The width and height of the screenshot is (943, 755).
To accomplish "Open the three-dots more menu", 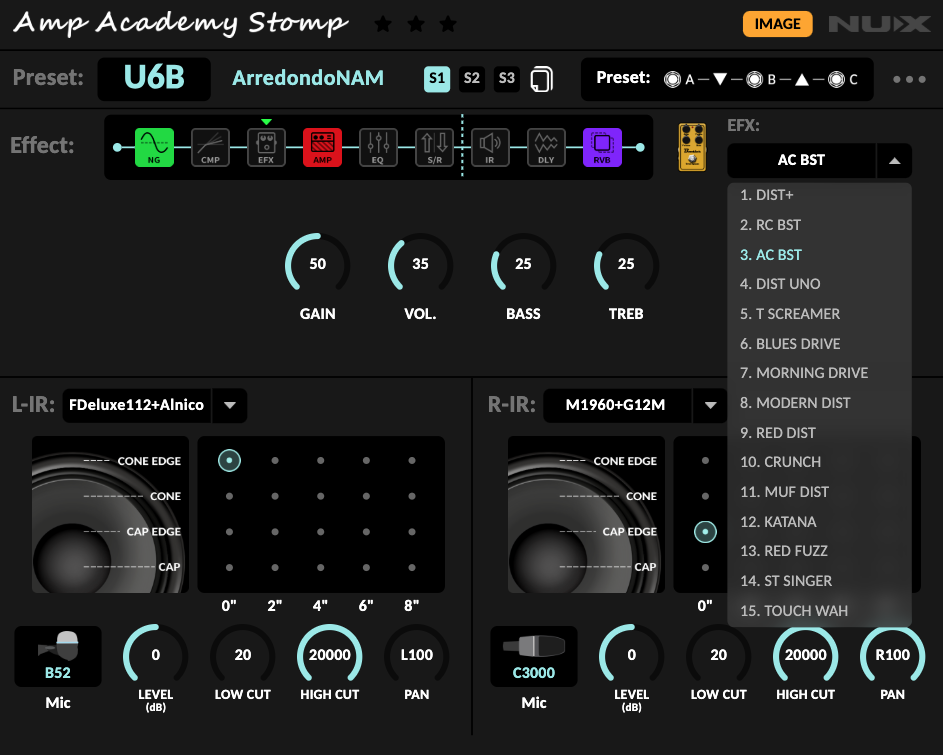I will tap(909, 79).
